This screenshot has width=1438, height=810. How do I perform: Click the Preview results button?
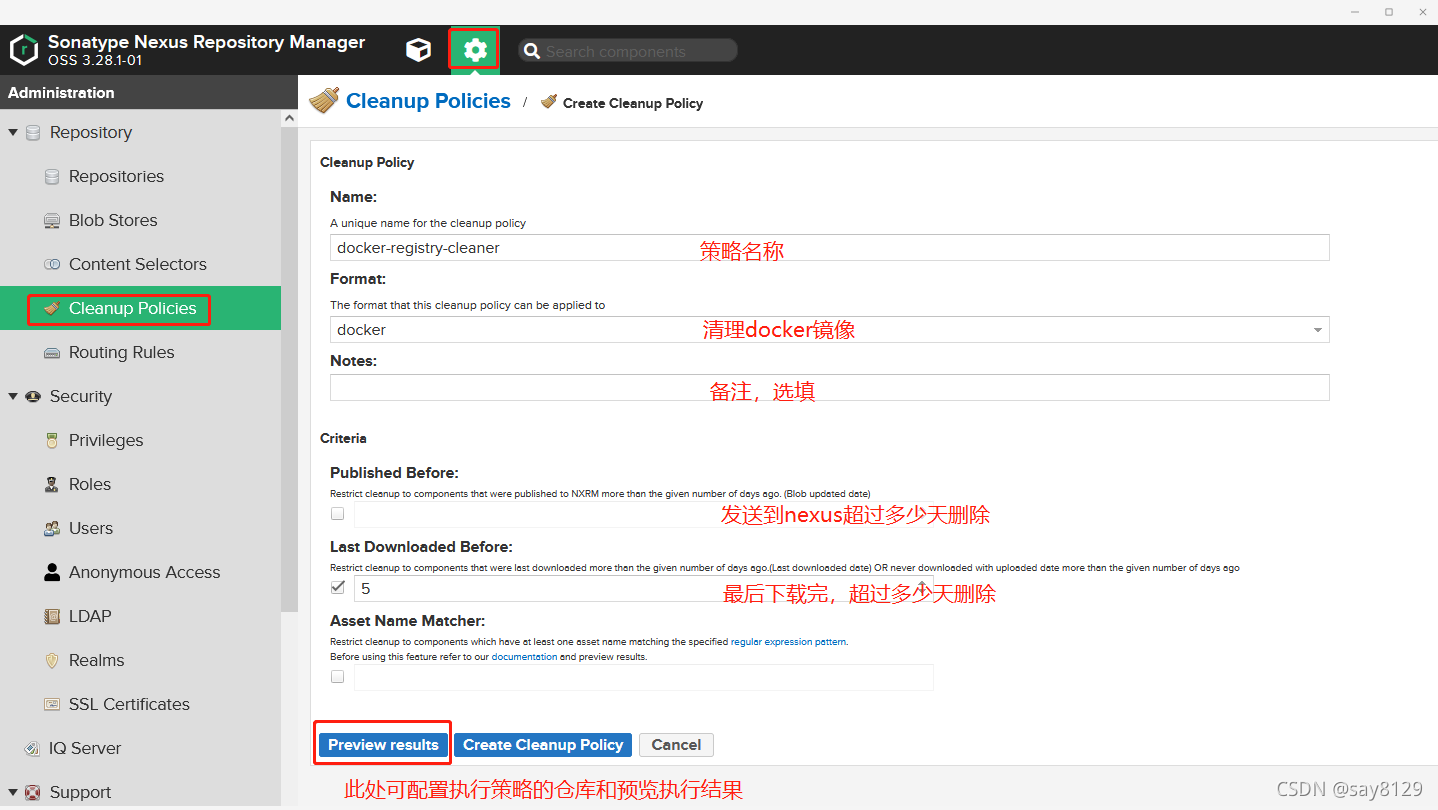pos(382,744)
